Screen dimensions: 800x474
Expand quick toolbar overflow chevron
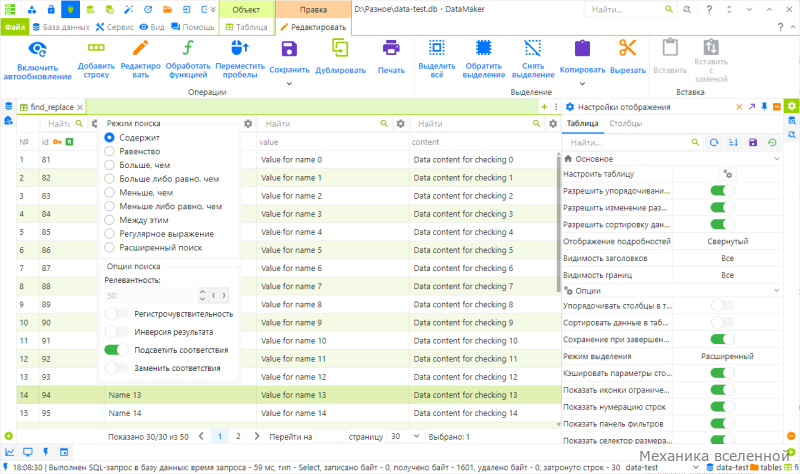[213, 9]
